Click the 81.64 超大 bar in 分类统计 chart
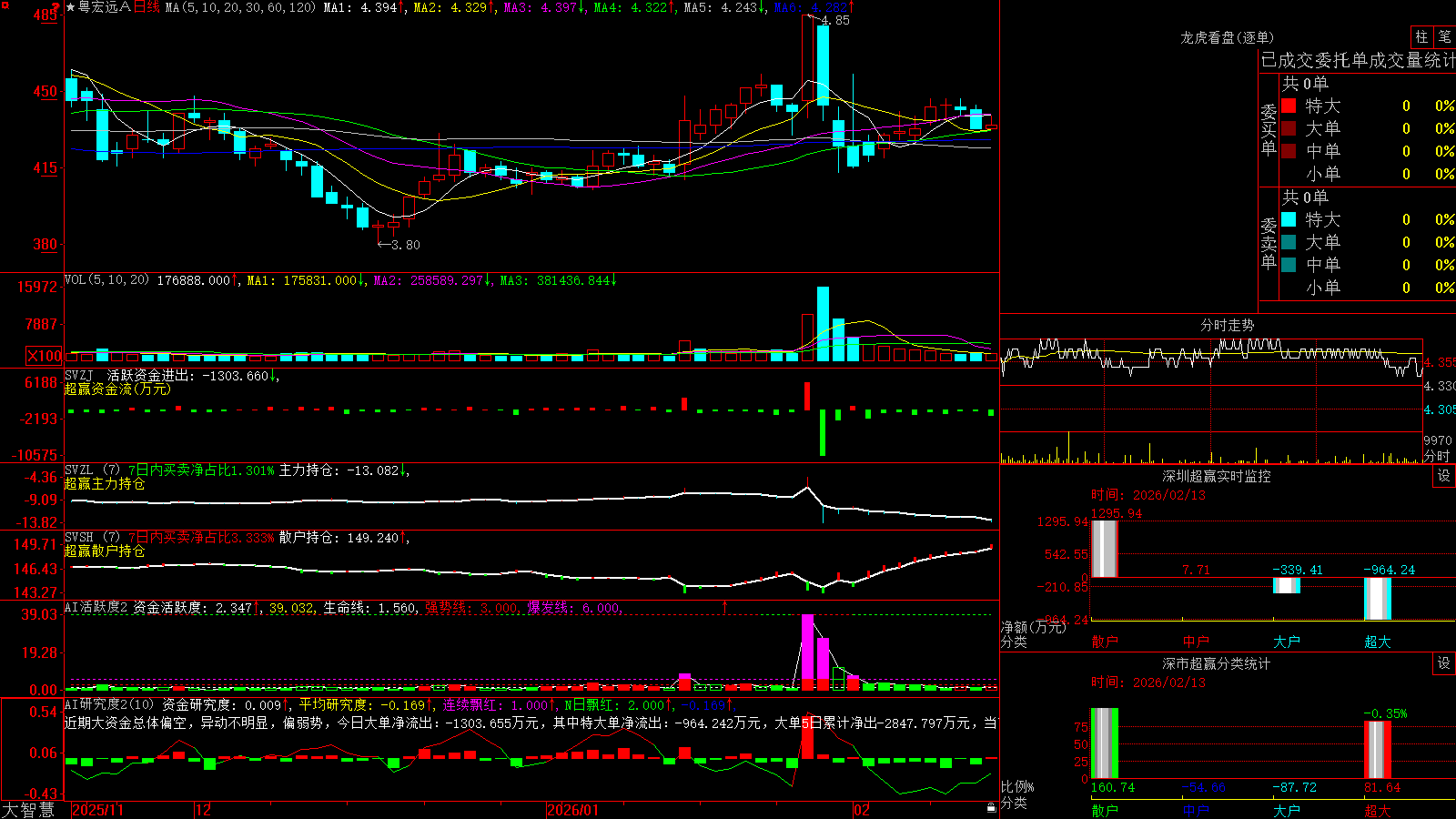This screenshot has height=819, width=1456. [x=1378, y=750]
